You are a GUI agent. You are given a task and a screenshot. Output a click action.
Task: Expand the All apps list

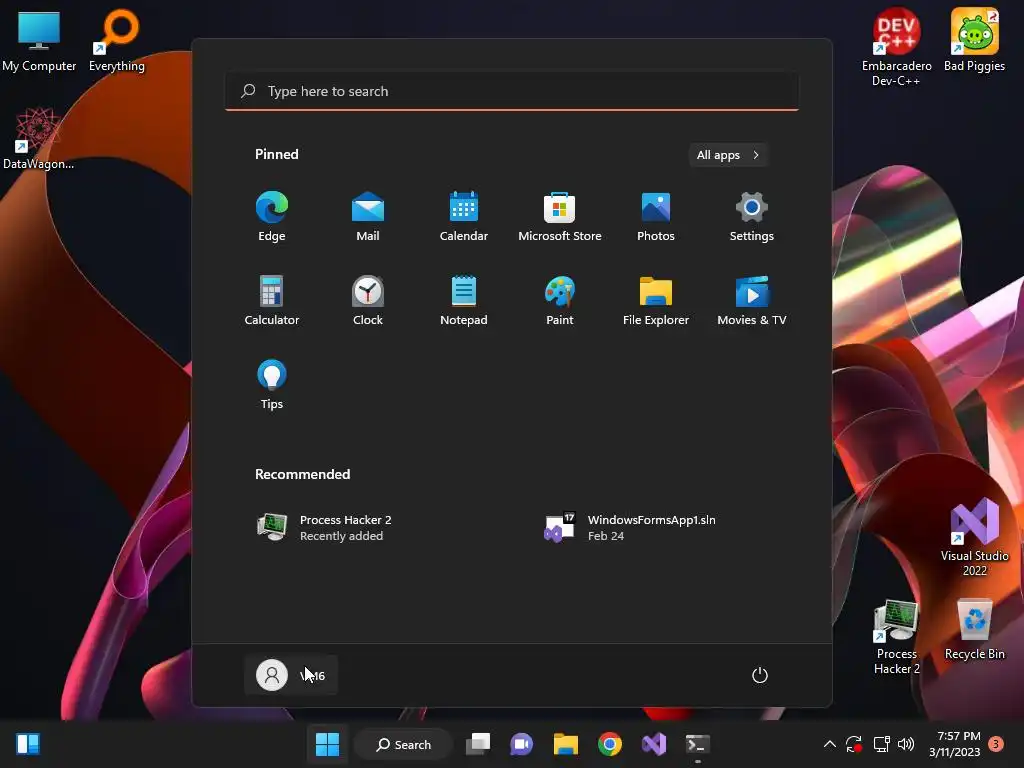pos(728,155)
